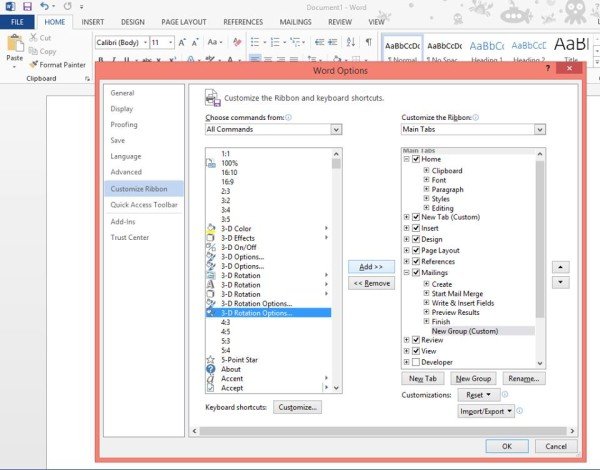
Task: Click the info icon beside Customize the Ribbon
Action: pyautogui.click(x=475, y=118)
